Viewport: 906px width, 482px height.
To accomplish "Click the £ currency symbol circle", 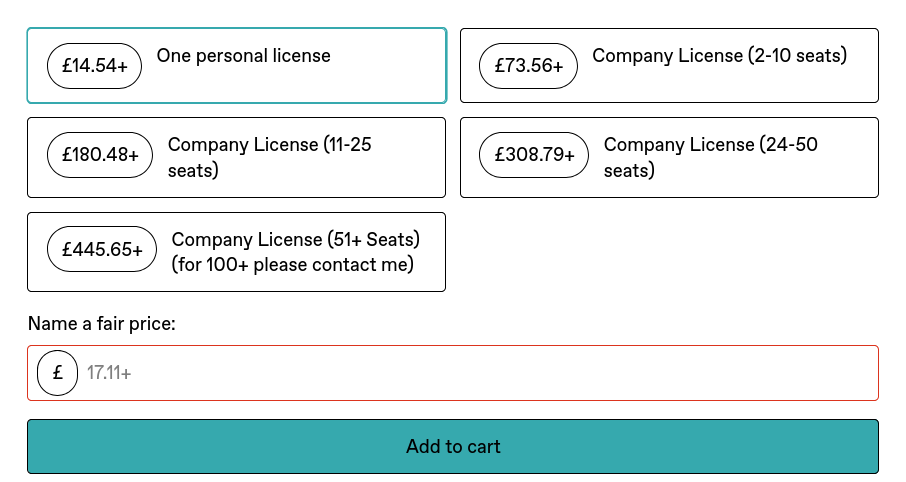I will click(x=57, y=373).
